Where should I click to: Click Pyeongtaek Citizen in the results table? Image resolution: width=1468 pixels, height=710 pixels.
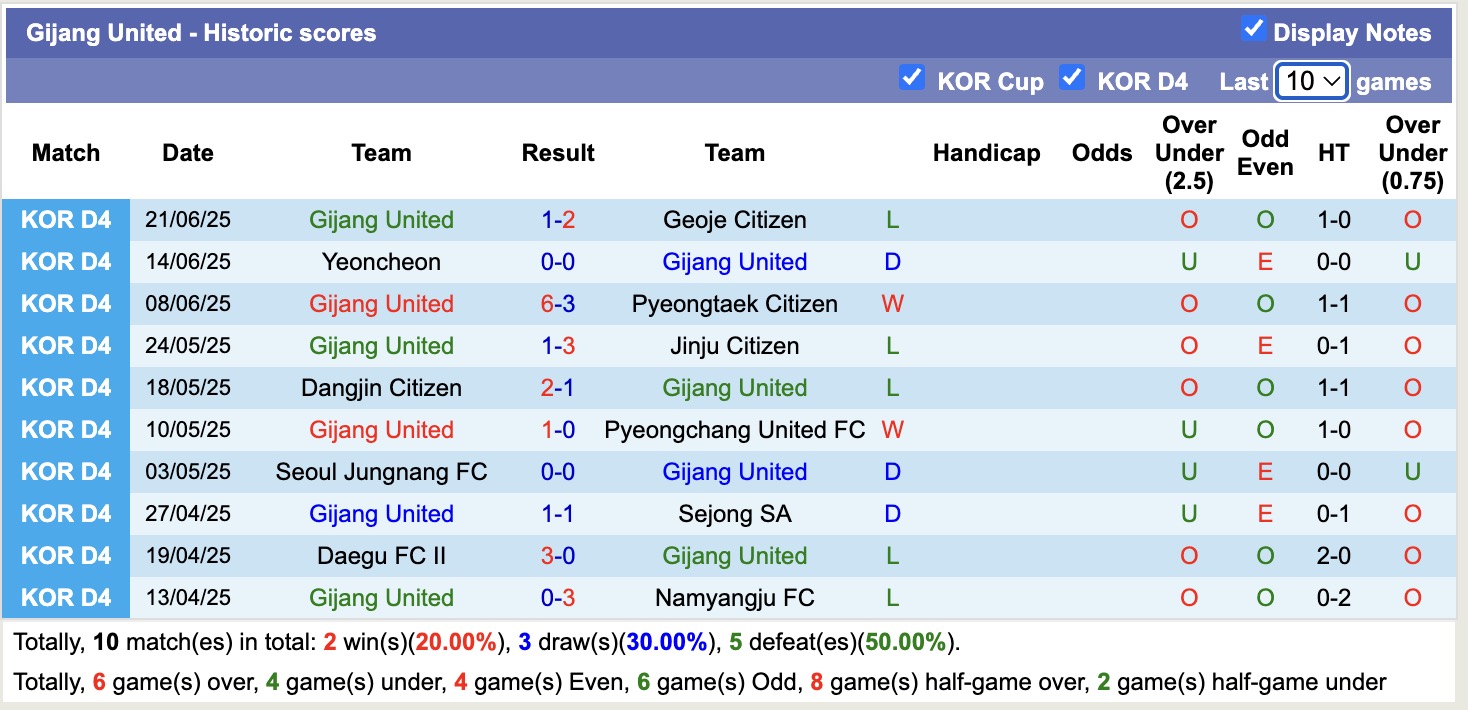[735, 303]
